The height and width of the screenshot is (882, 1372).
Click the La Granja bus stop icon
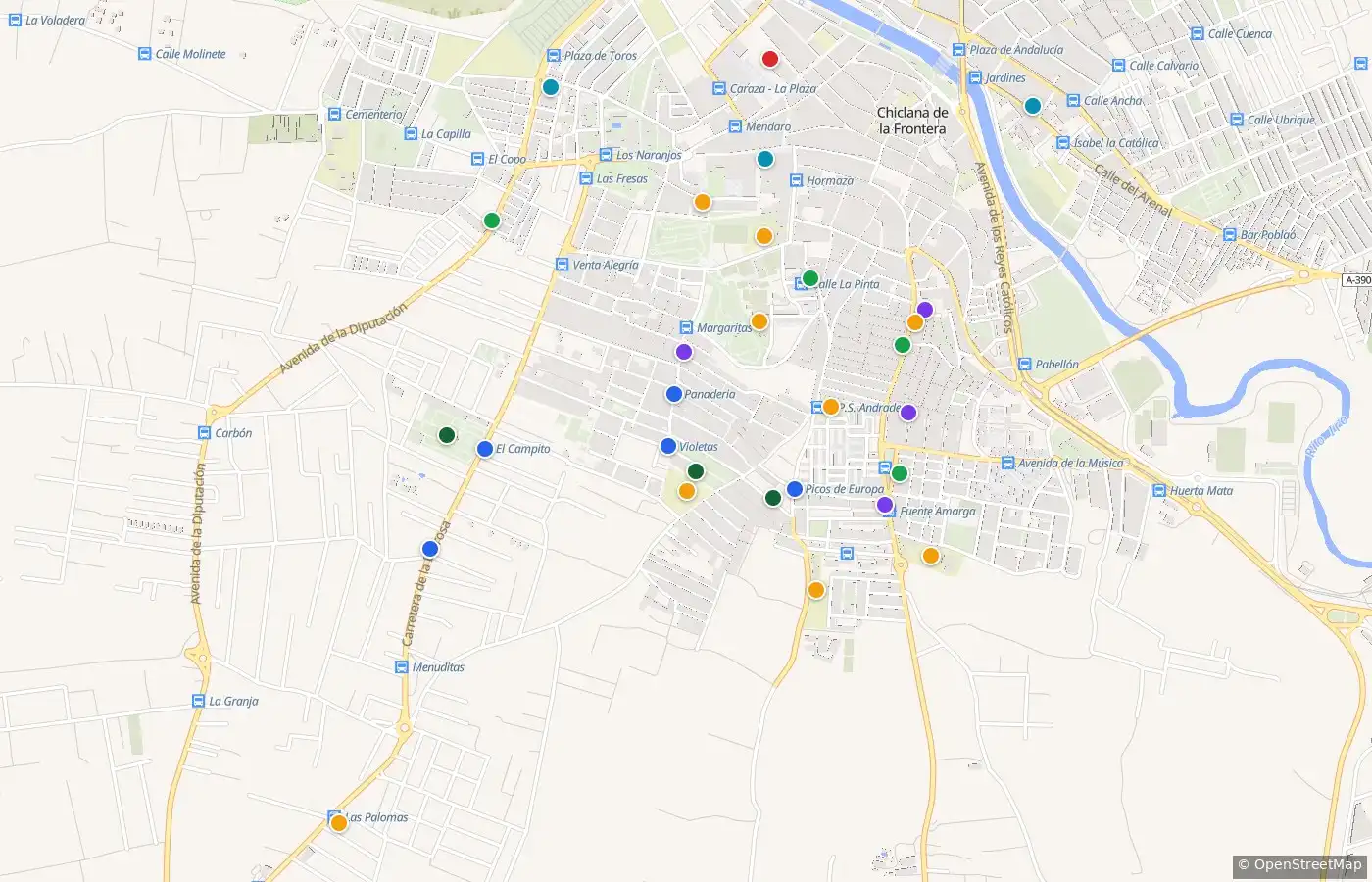pyautogui.click(x=198, y=701)
